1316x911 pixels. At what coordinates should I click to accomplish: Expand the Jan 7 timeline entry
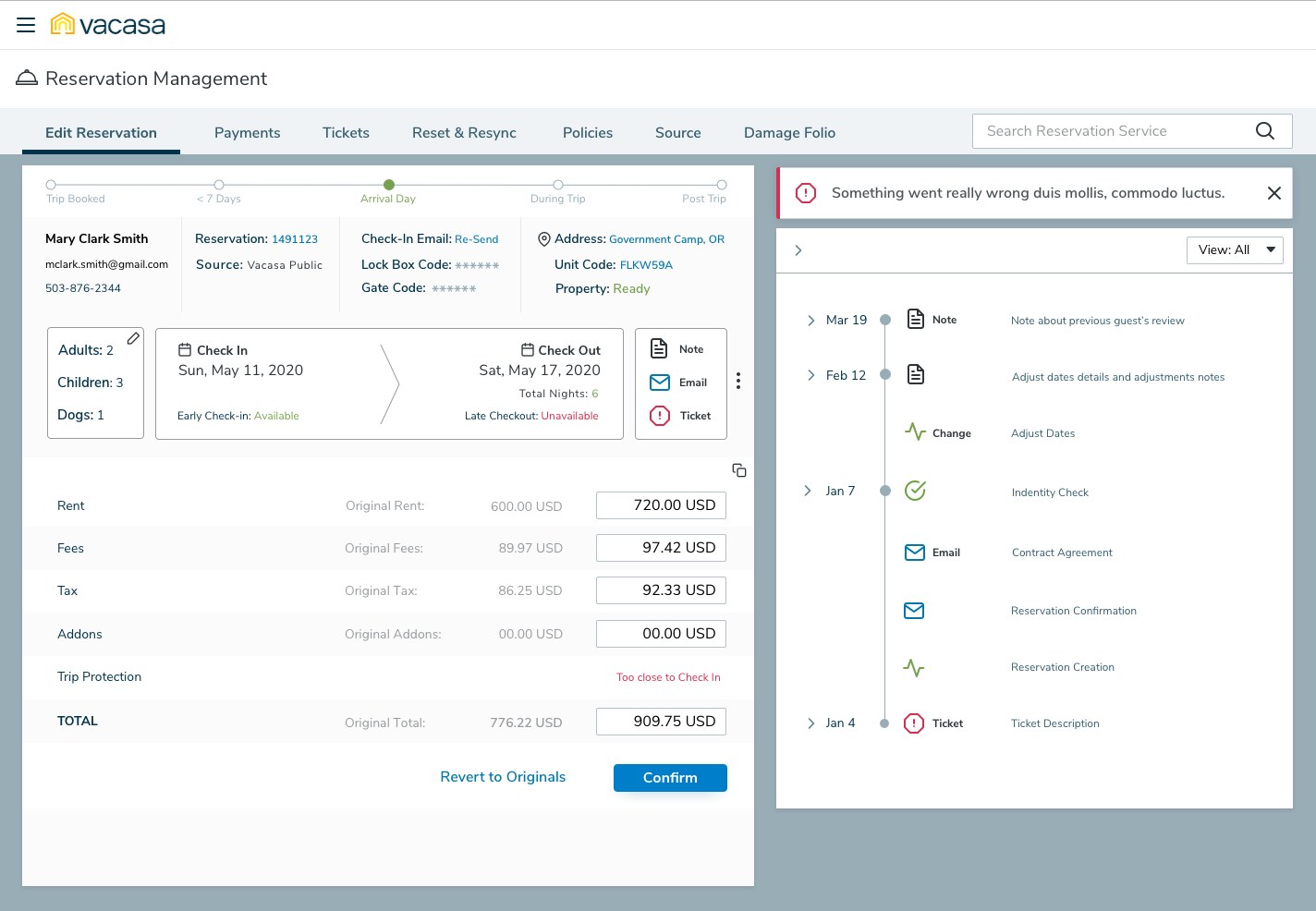[x=808, y=491]
